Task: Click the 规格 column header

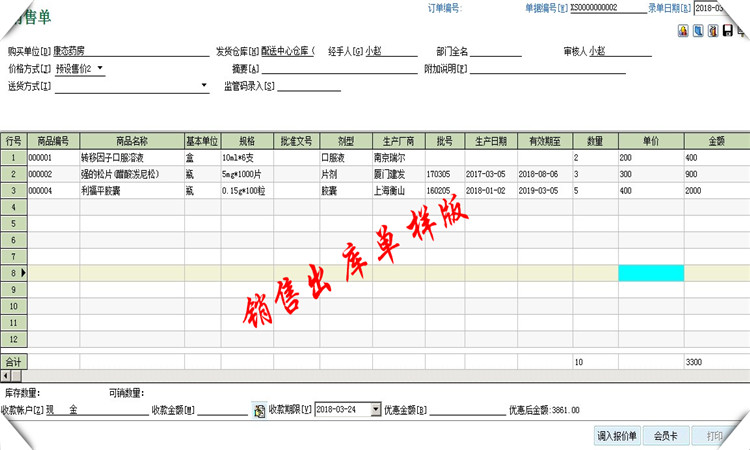Action: 247,141
